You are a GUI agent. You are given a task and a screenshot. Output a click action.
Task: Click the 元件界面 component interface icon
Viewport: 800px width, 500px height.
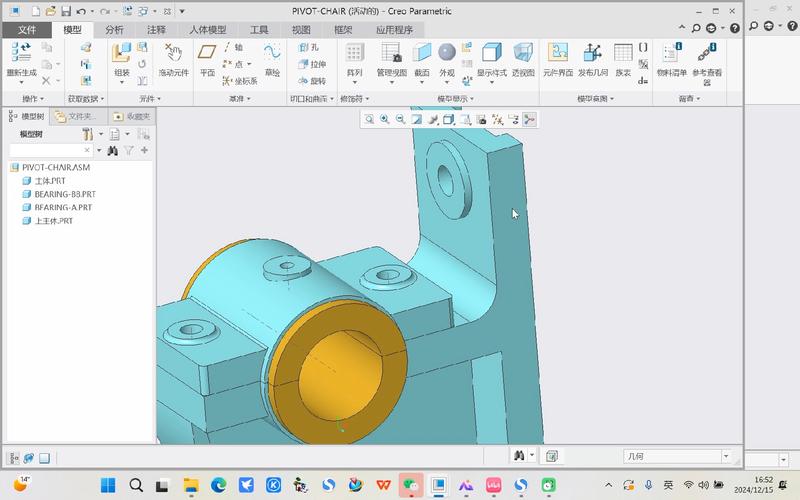[556, 55]
